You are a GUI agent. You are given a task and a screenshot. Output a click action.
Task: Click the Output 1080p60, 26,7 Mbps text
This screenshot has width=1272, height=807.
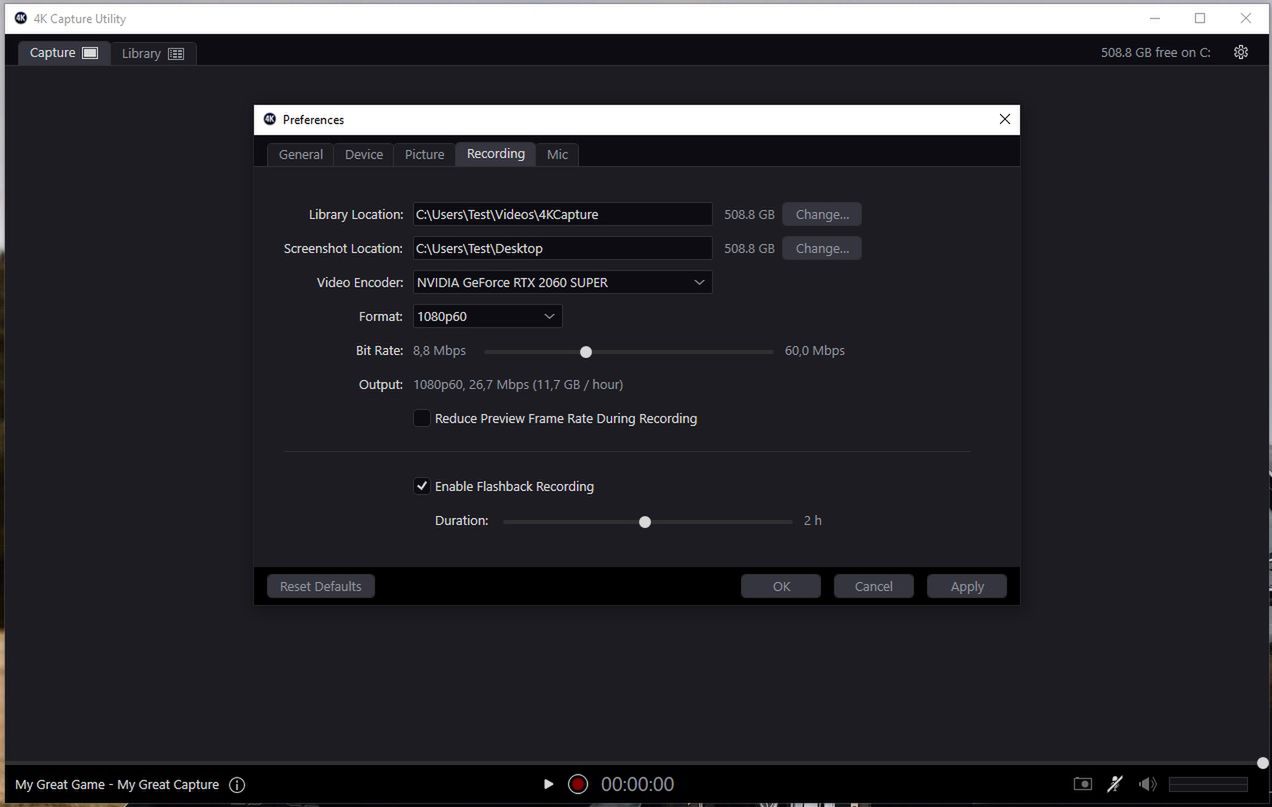[x=518, y=384]
